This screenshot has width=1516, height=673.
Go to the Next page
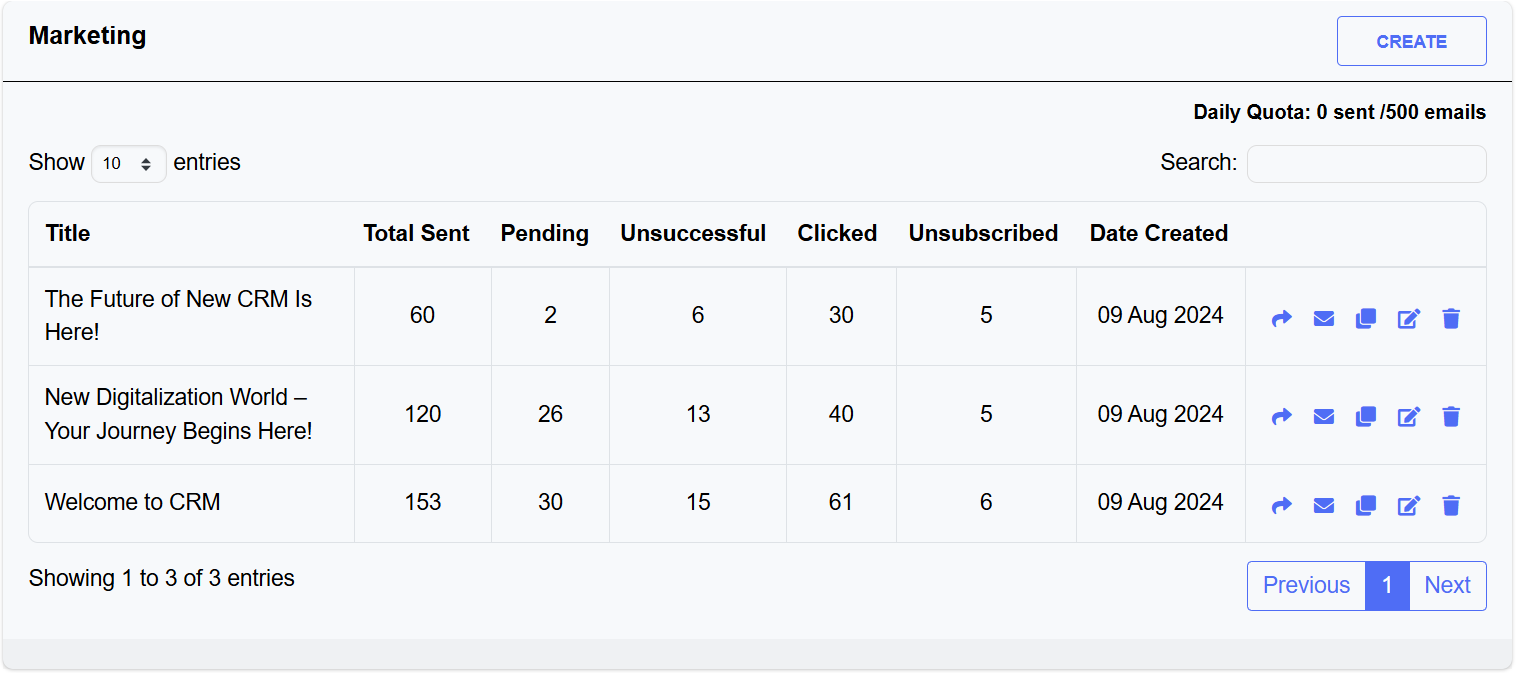coord(1447,586)
